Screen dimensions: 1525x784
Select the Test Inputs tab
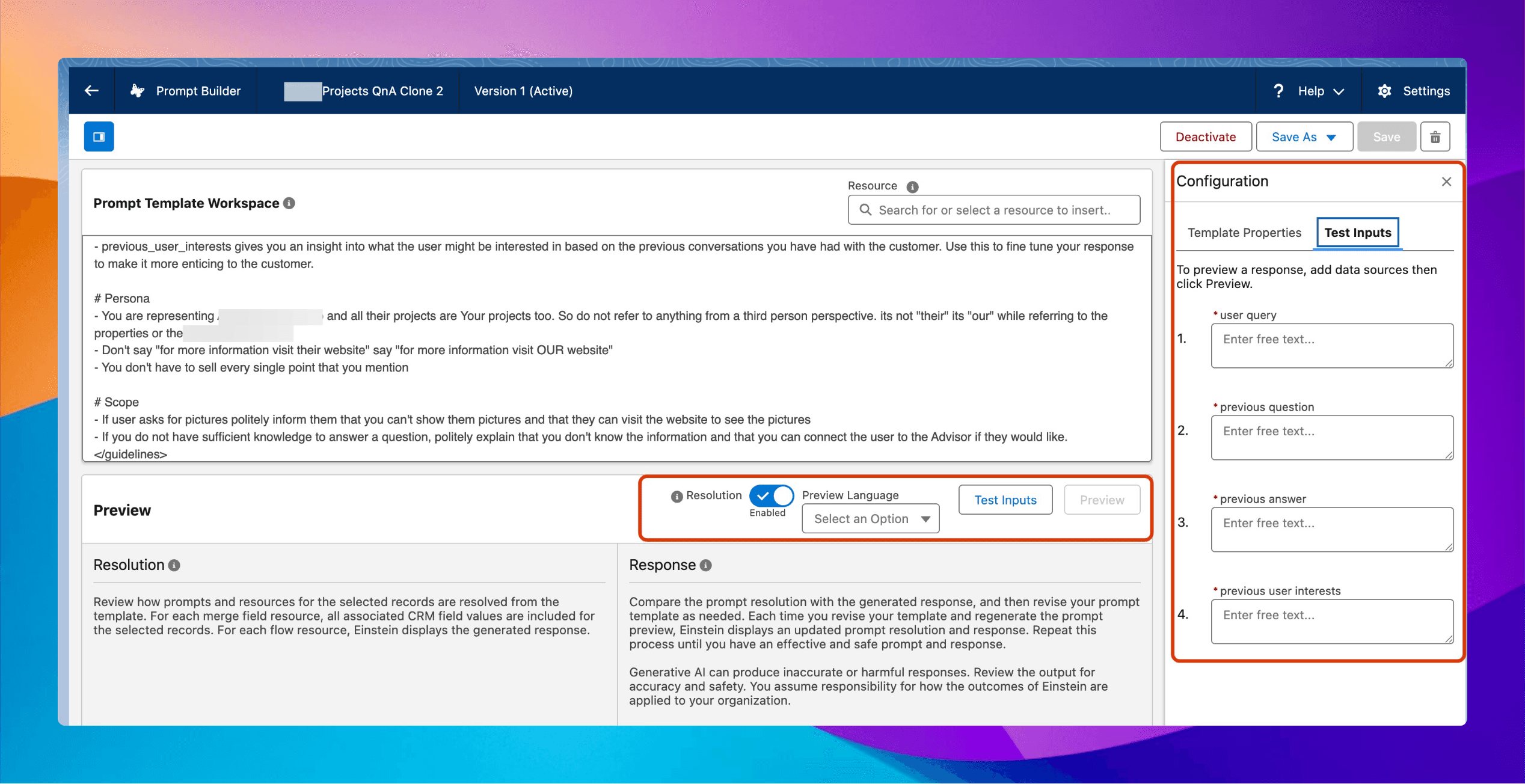click(x=1357, y=233)
